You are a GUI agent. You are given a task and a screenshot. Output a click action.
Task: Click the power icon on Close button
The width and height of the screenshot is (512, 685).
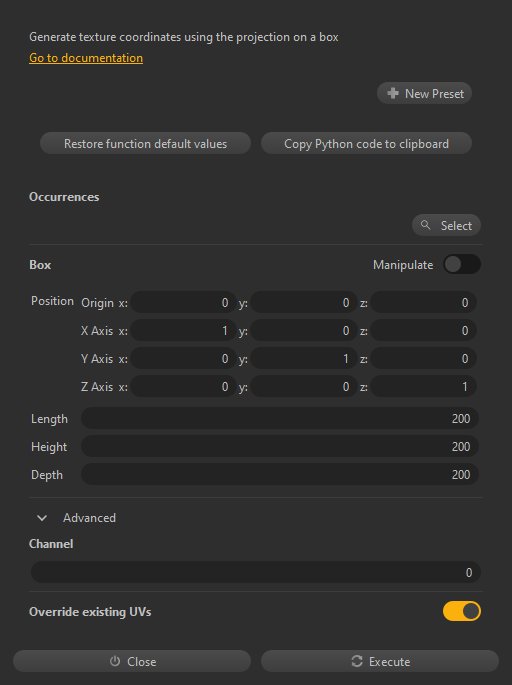coord(115,661)
